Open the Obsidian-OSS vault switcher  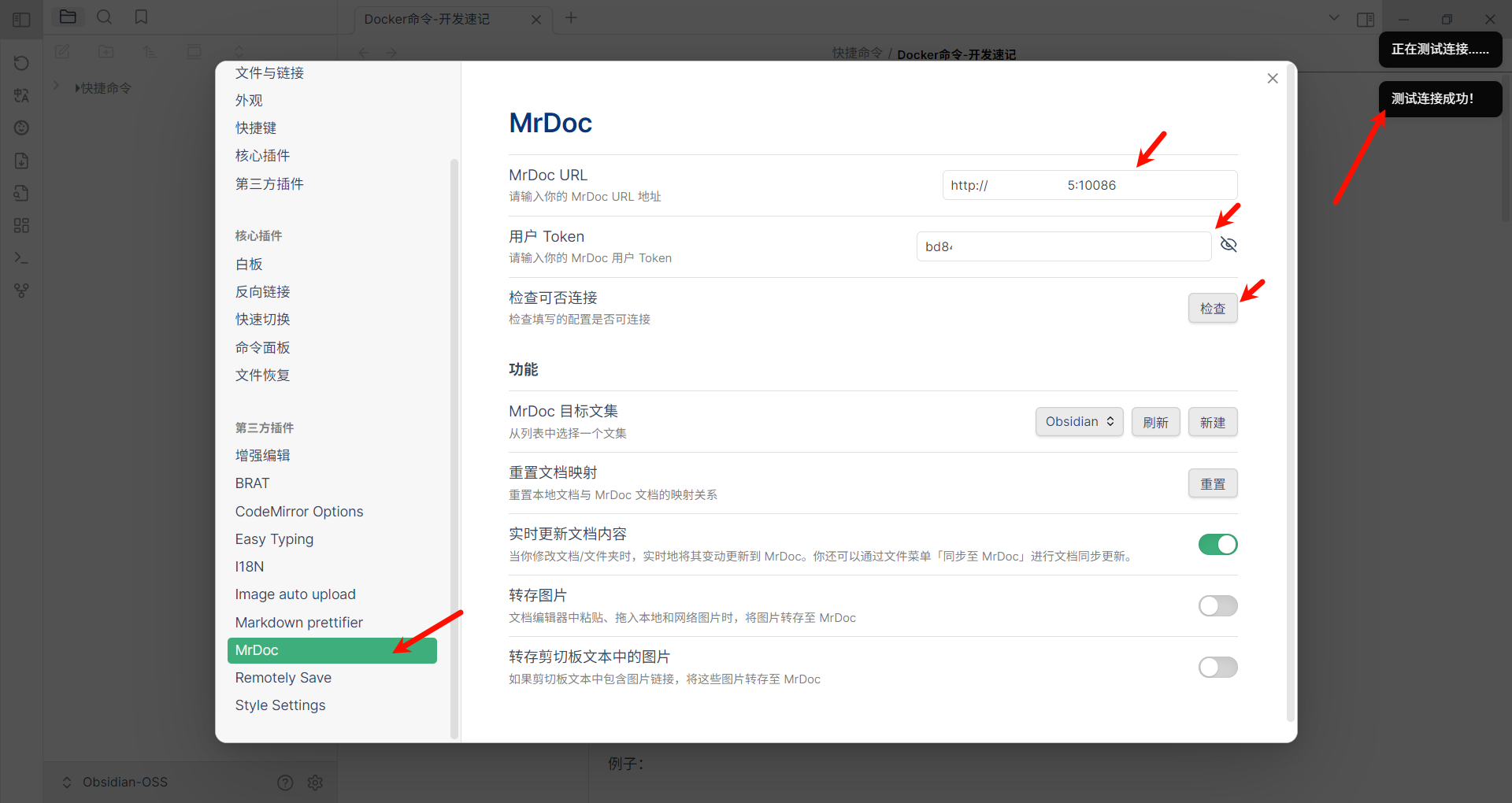point(115,783)
